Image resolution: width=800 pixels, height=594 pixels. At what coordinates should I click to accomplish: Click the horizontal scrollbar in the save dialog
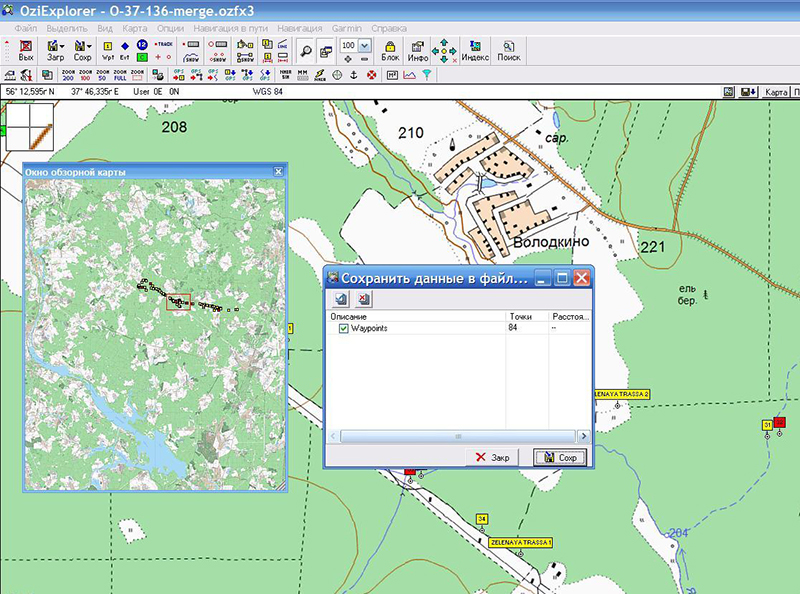[458, 436]
